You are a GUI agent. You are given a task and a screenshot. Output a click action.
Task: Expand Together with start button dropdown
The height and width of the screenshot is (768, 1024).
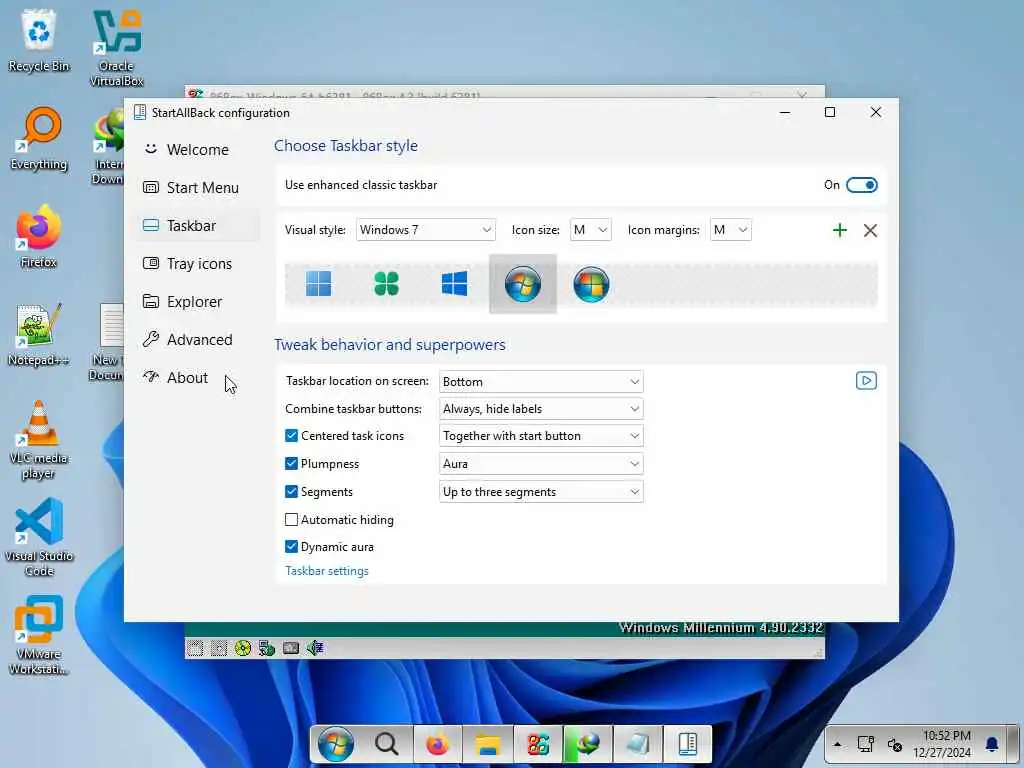541,436
